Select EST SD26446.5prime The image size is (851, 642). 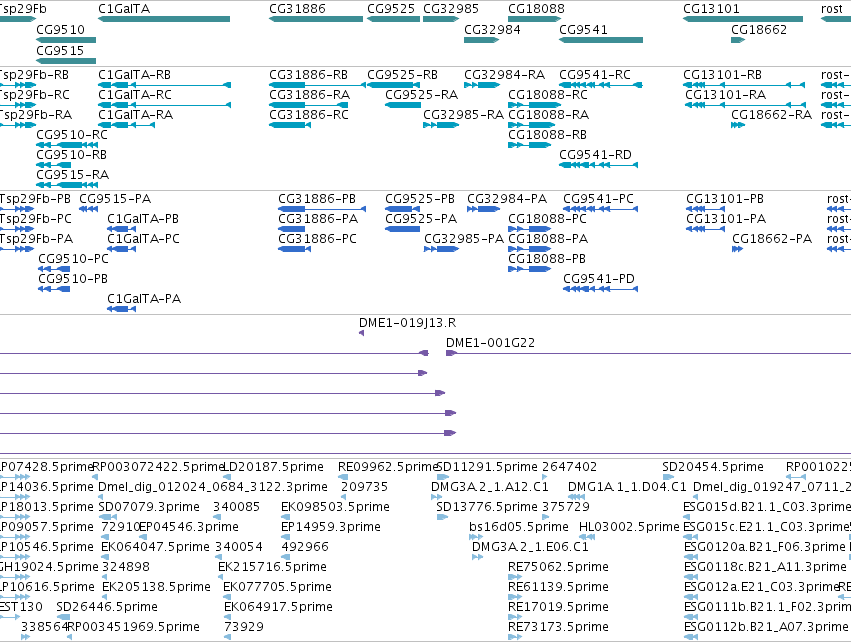click(107, 607)
